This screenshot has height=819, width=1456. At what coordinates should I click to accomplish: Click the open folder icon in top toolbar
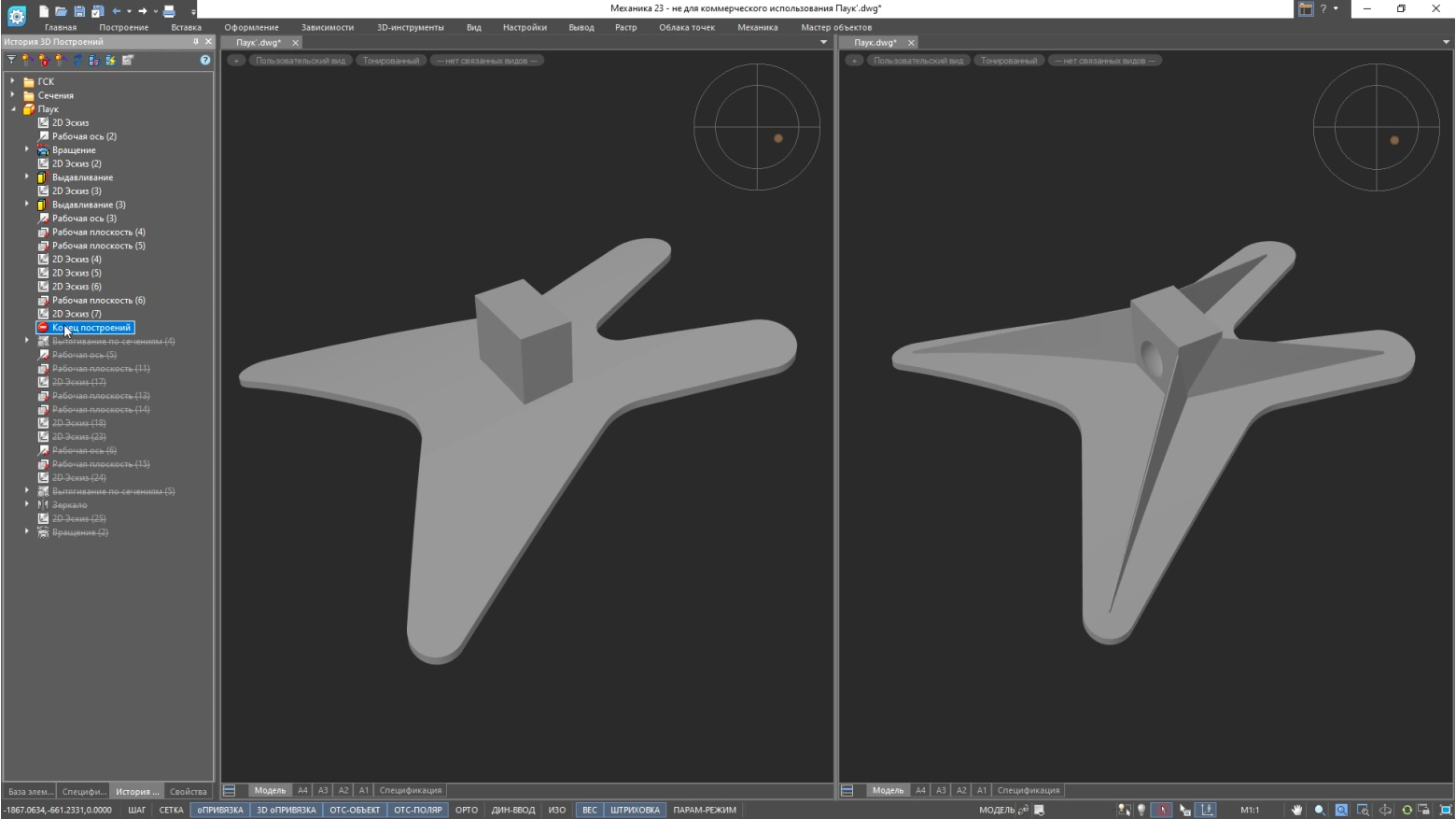[61, 11]
